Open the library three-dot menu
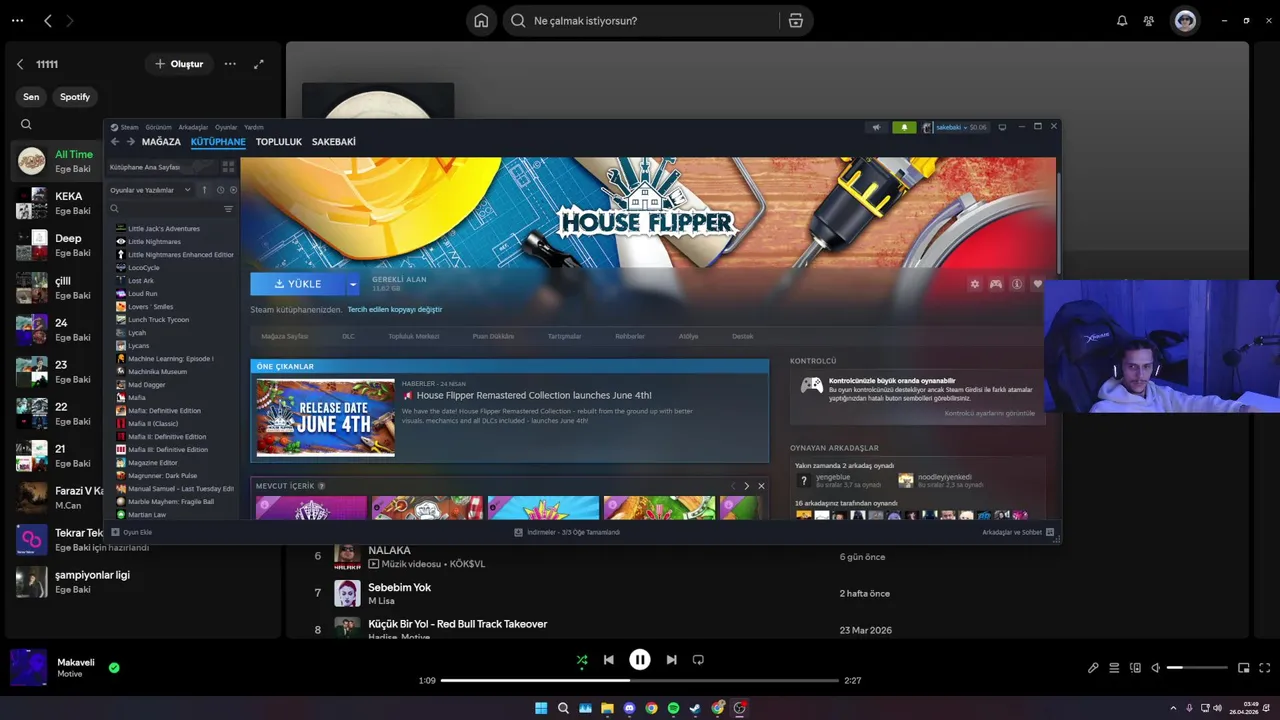The width and height of the screenshot is (1280, 720). point(230,64)
